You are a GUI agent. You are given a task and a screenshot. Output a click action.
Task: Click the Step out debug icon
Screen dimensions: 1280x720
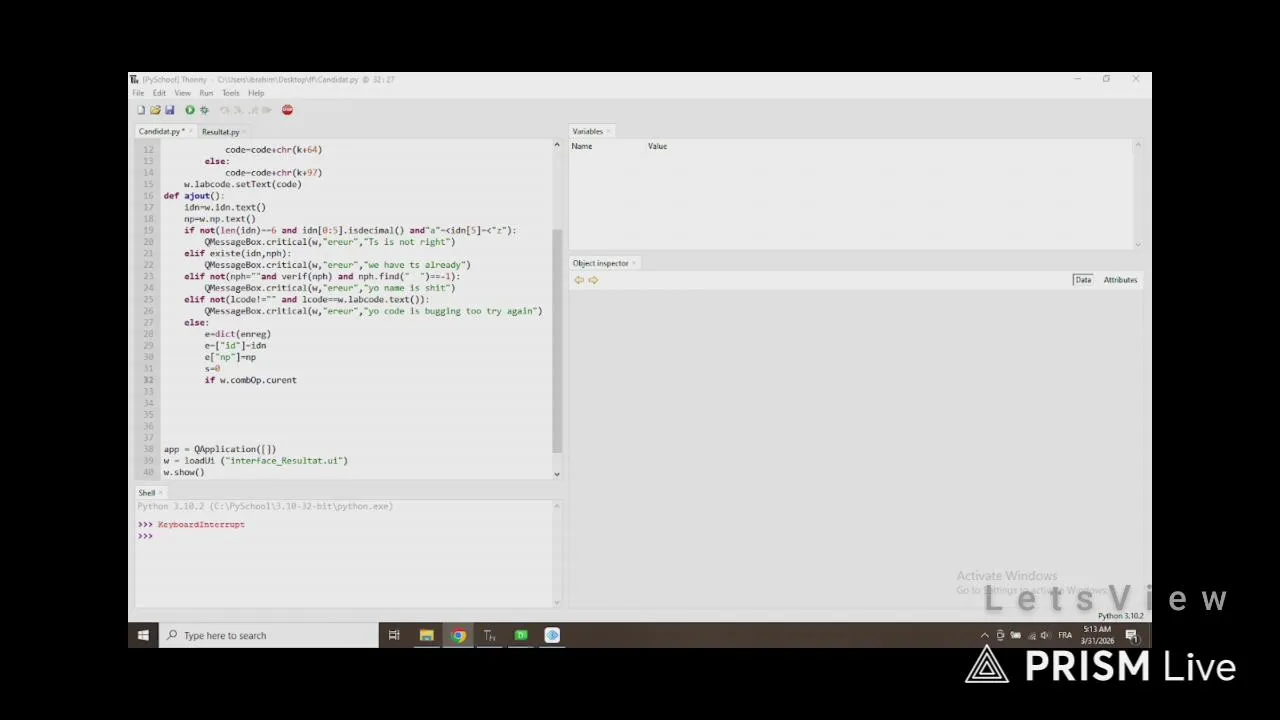pyautogui.click(x=252, y=110)
